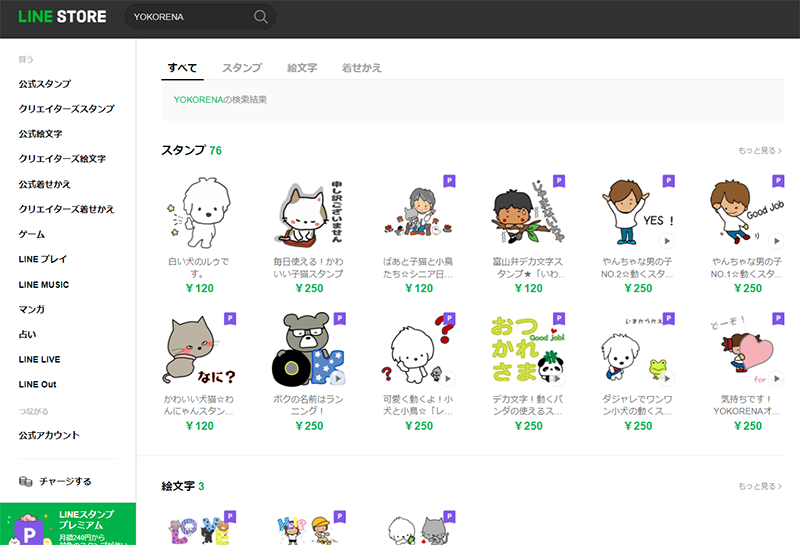The height and width of the screenshot is (545, 800).
Task: Open LINE LIVE in the sidebar
Action: click(39, 359)
